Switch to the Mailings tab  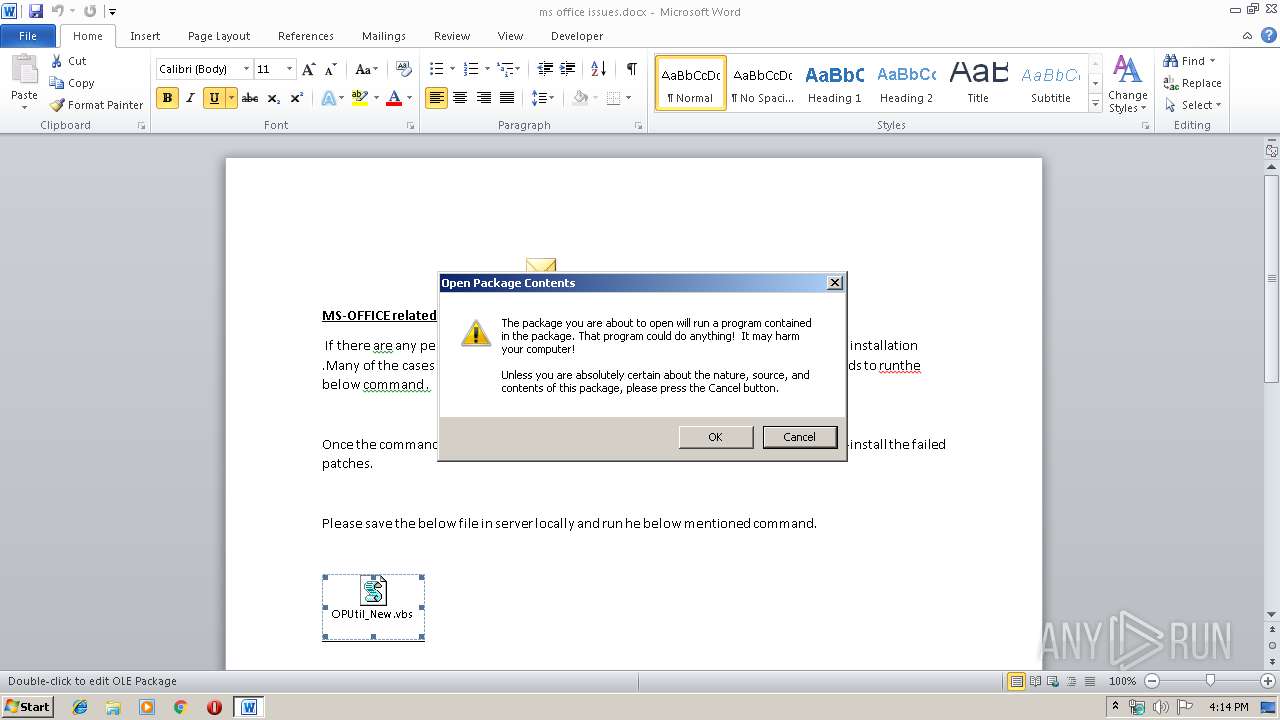384,36
